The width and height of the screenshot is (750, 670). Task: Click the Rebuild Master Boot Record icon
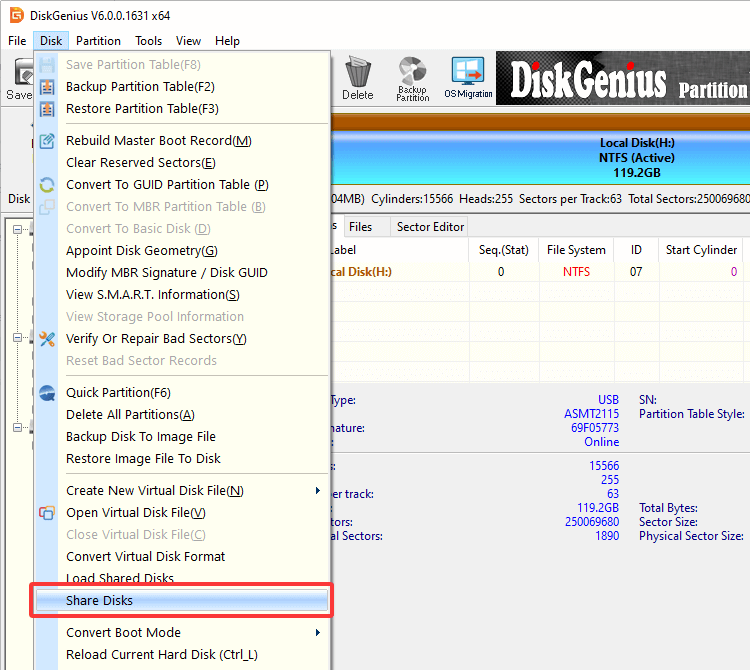pyautogui.click(x=47, y=141)
